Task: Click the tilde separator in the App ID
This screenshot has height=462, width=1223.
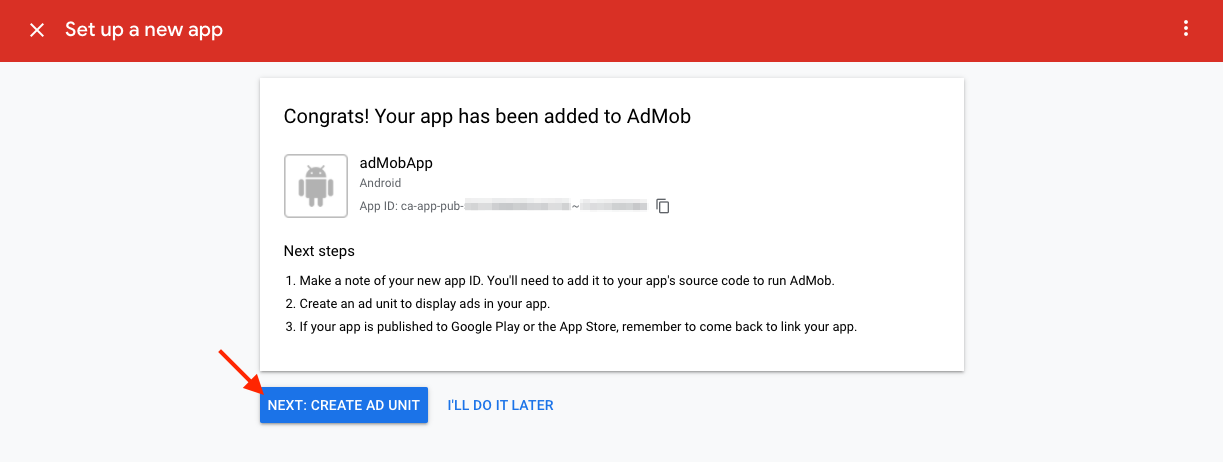Action: click(x=575, y=207)
